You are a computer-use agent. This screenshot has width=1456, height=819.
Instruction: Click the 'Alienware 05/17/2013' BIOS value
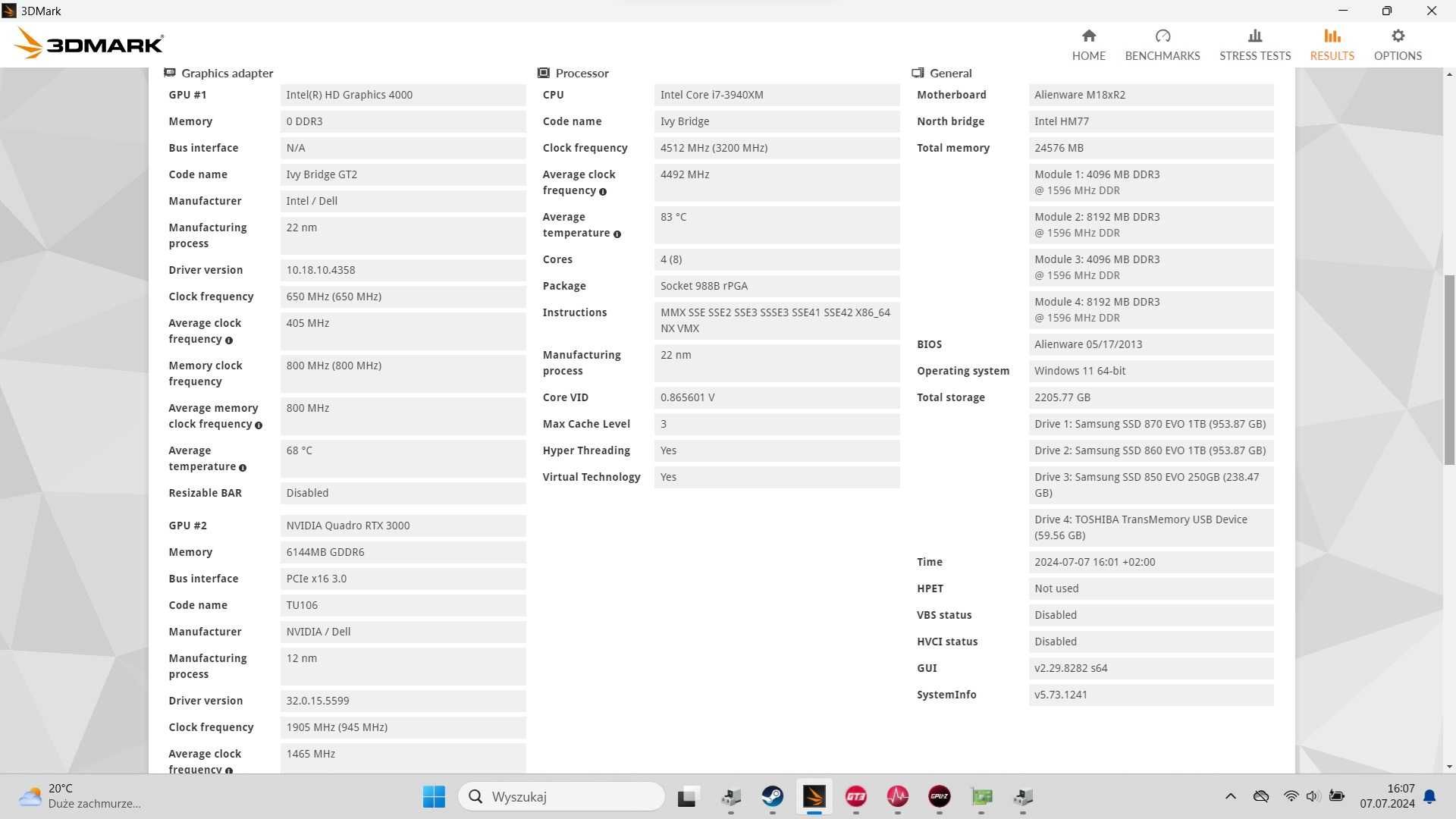tap(1151, 344)
